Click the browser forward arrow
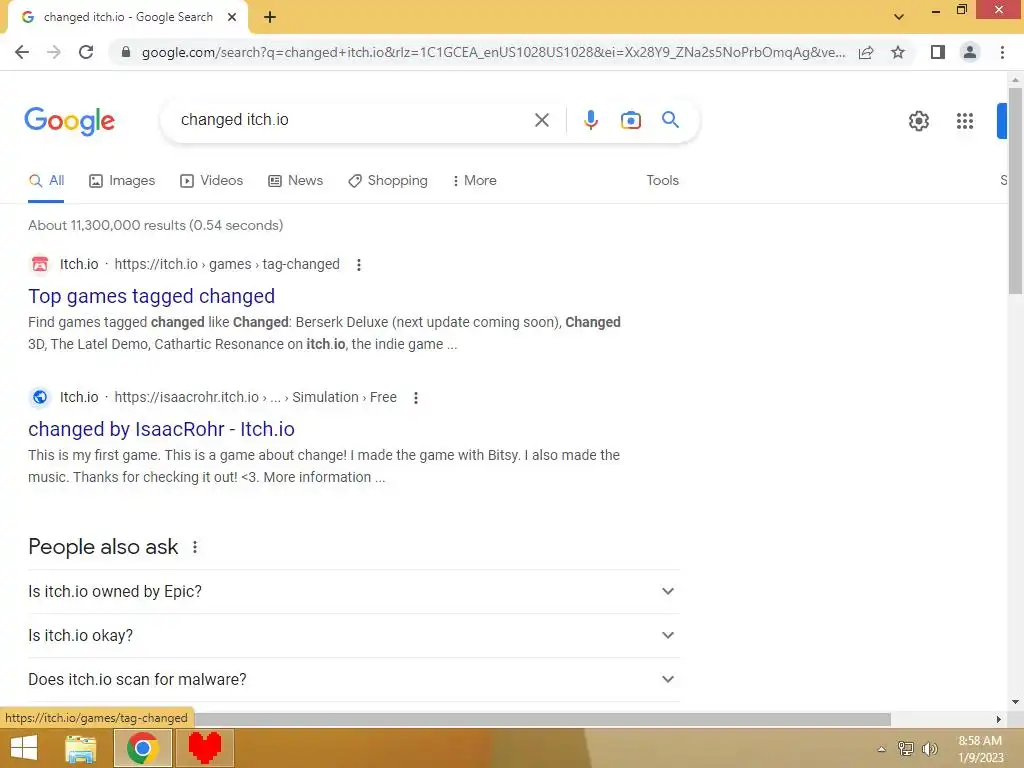 pyautogui.click(x=54, y=52)
